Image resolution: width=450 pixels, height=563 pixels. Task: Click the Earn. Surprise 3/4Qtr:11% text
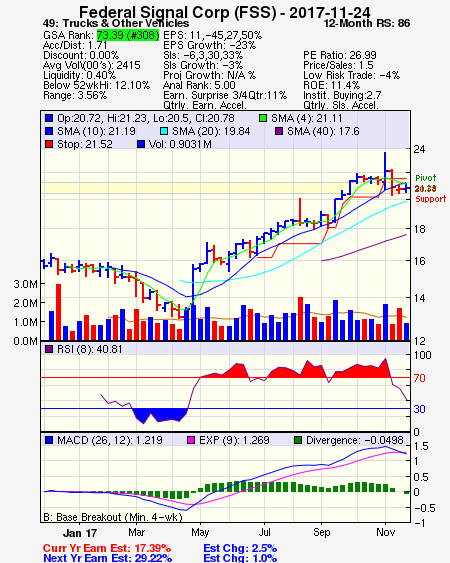pyautogui.click(x=225, y=96)
